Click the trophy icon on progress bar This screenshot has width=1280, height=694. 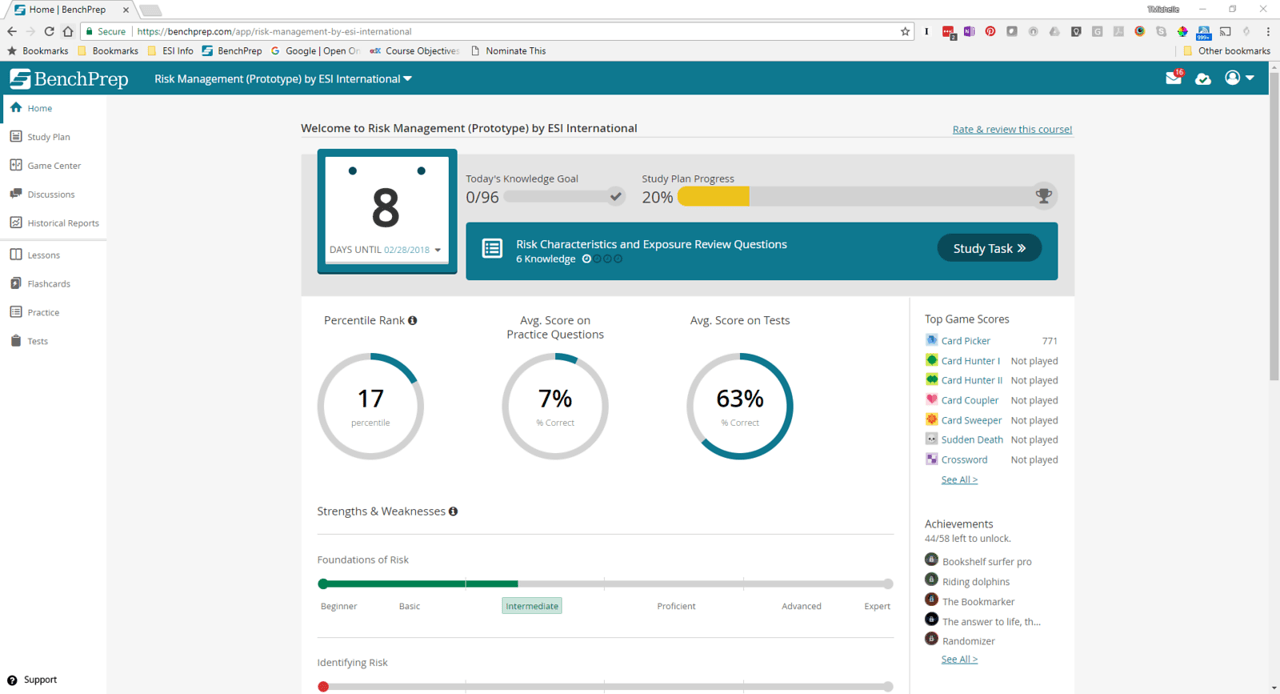click(x=1044, y=196)
